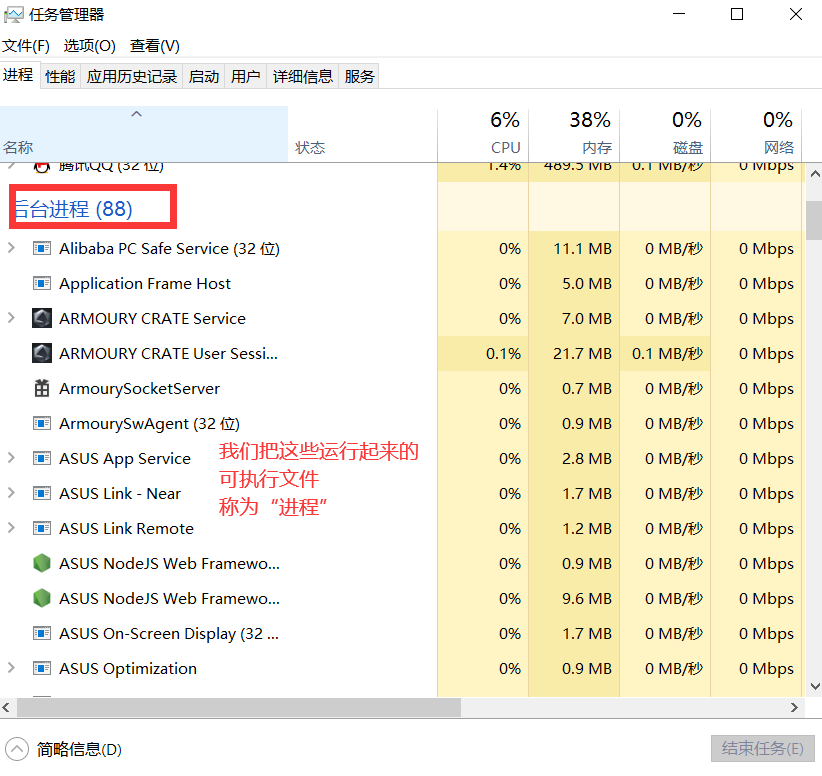
Task: Click the vertical scrollbar thumb
Action: tap(814, 219)
